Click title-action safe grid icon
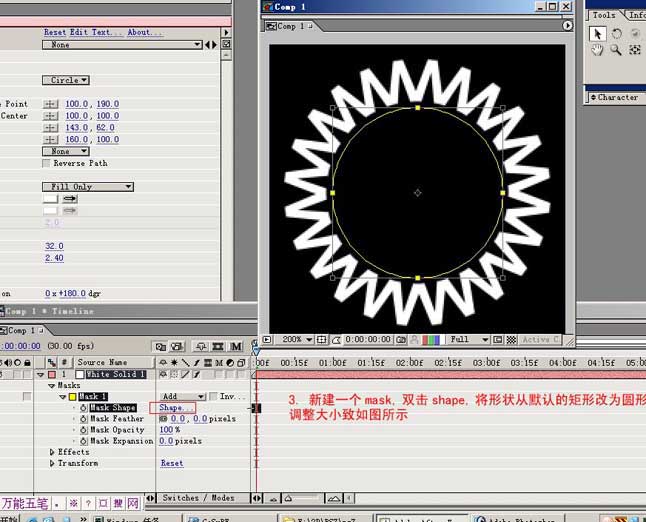The image size is (646, 522). point(321,339)
